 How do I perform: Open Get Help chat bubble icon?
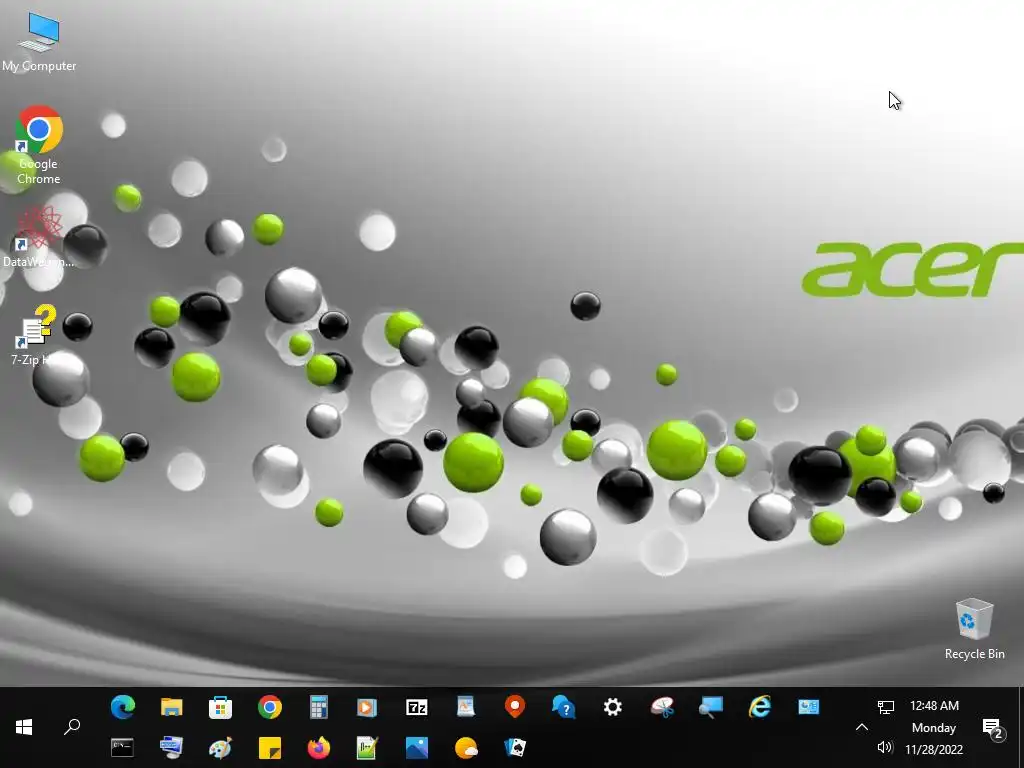(x=564, y=707)
